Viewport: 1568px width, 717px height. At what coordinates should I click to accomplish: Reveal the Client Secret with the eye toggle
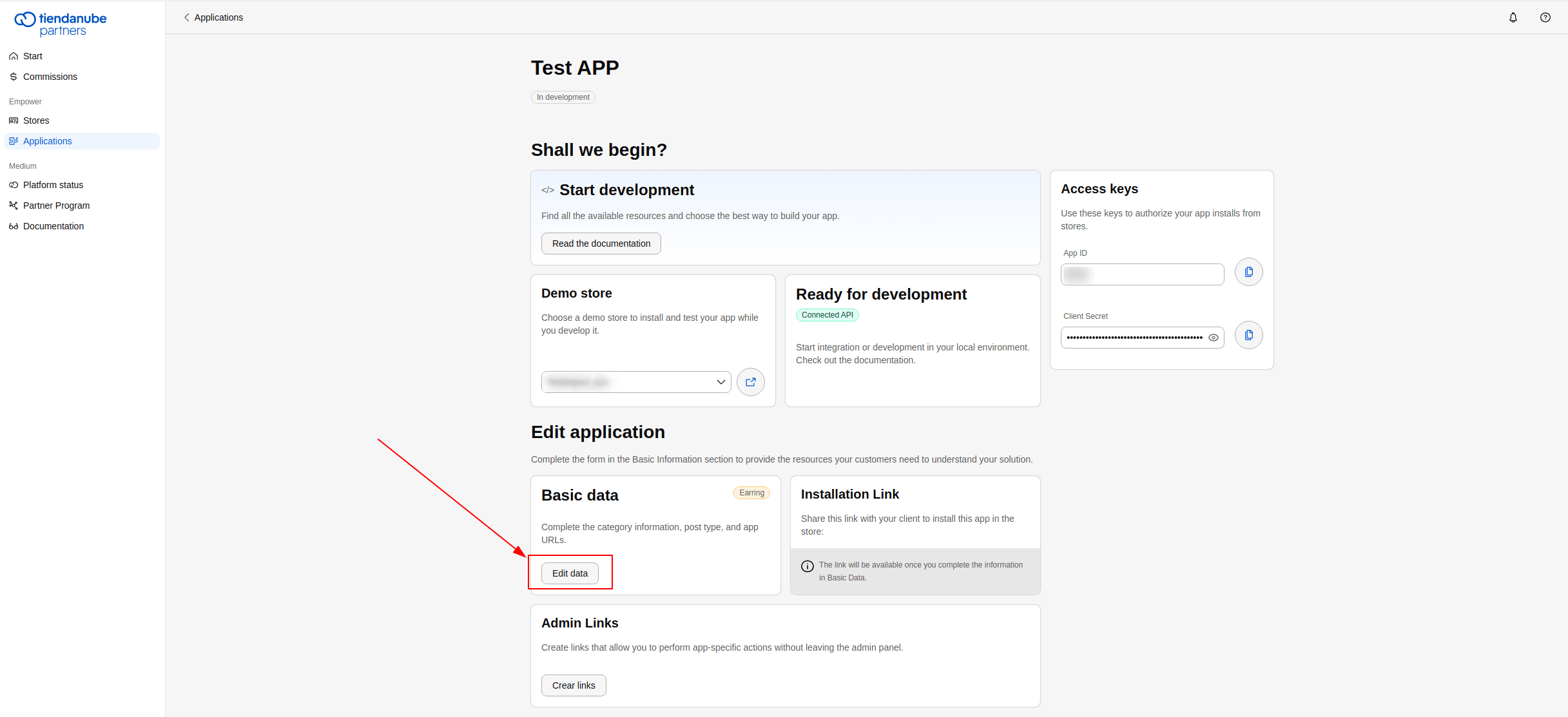1214,337
